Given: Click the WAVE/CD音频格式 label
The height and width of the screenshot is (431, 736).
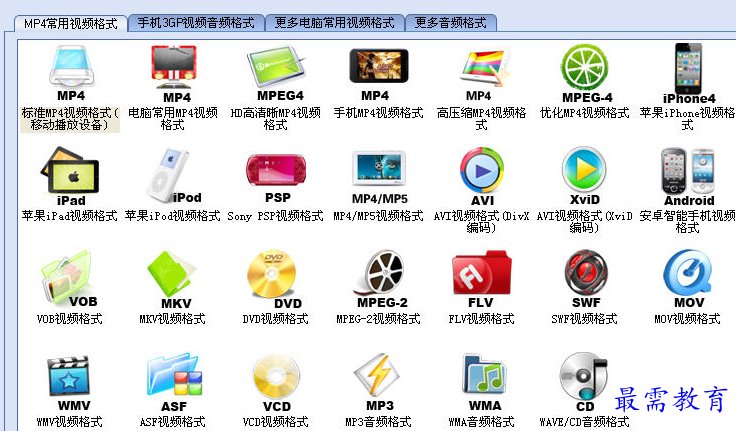Looking at the screenshot, I should coord(584,422).
